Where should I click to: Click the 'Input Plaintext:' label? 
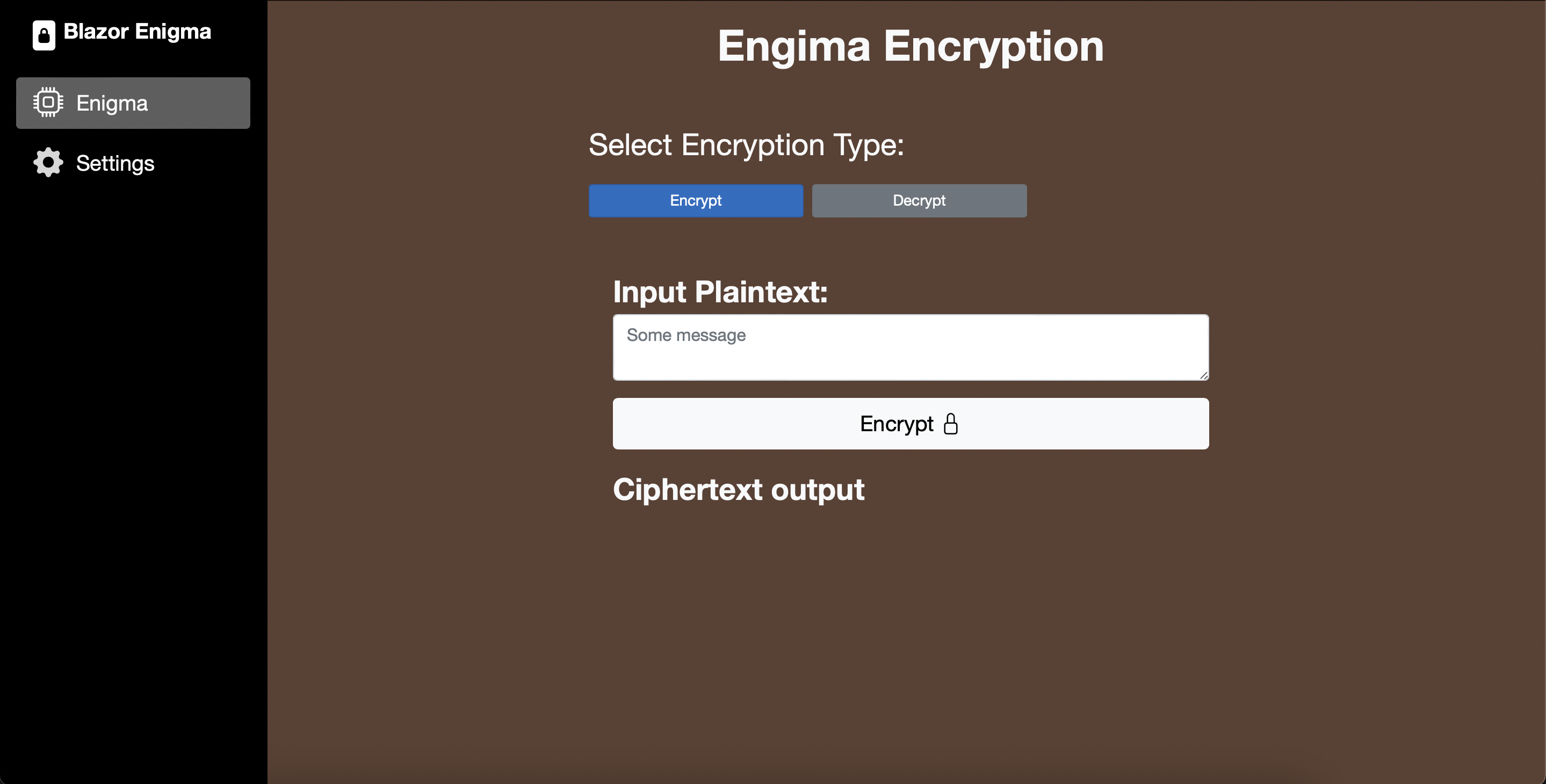pyautogui.click(x=720, y=292)
